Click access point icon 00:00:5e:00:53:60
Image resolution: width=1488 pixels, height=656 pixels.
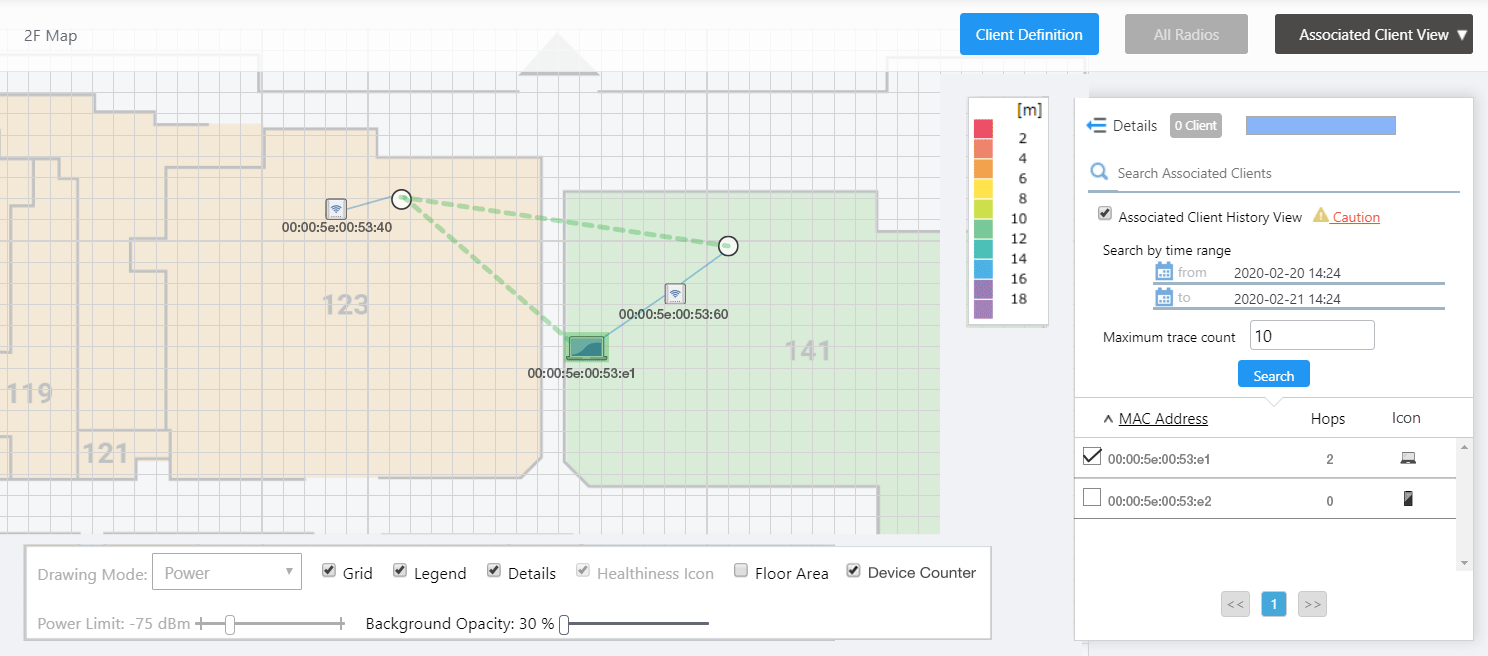pos(675,294)
